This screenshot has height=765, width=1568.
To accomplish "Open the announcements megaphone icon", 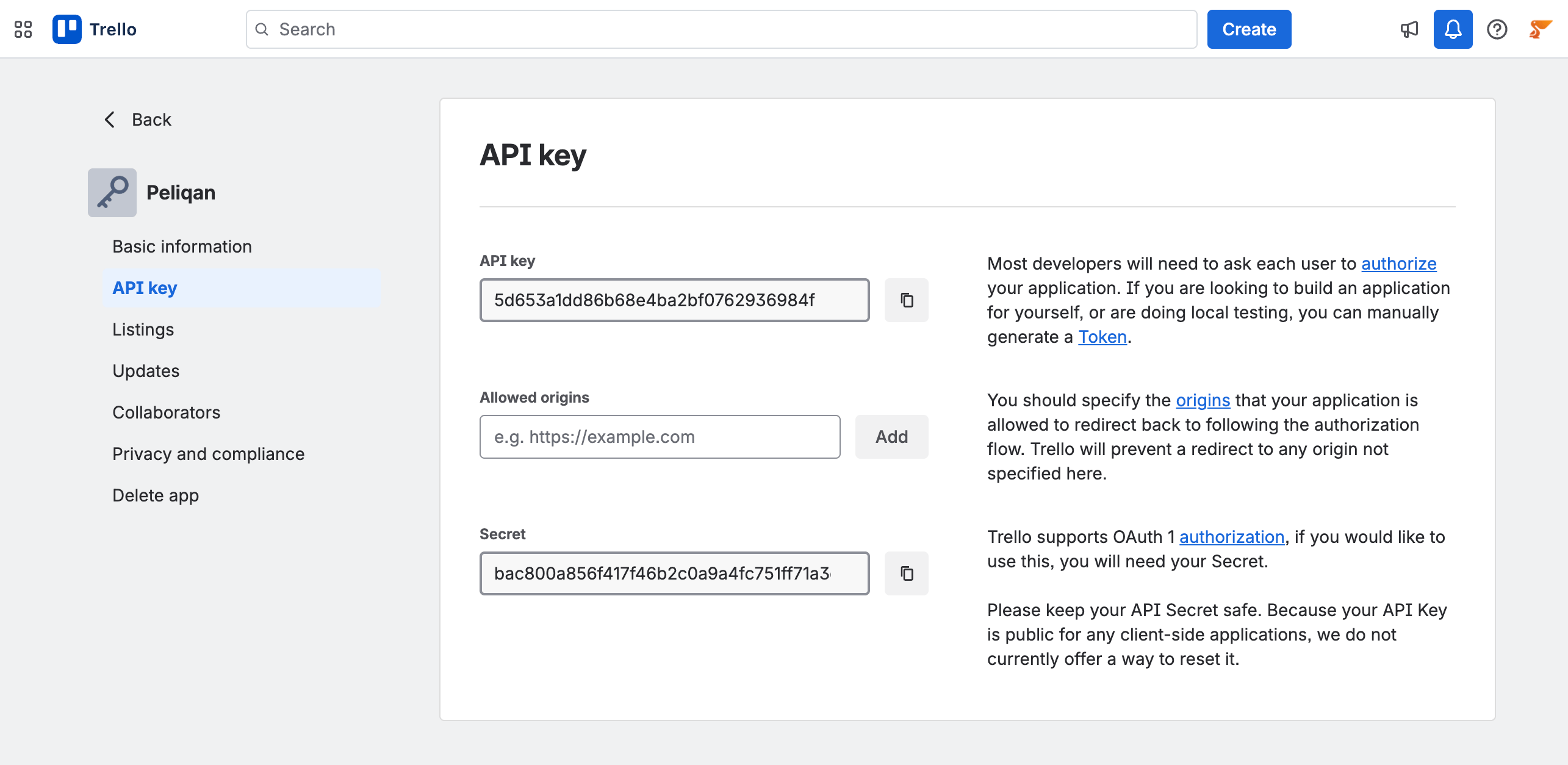I will [x=1409, y=29].
